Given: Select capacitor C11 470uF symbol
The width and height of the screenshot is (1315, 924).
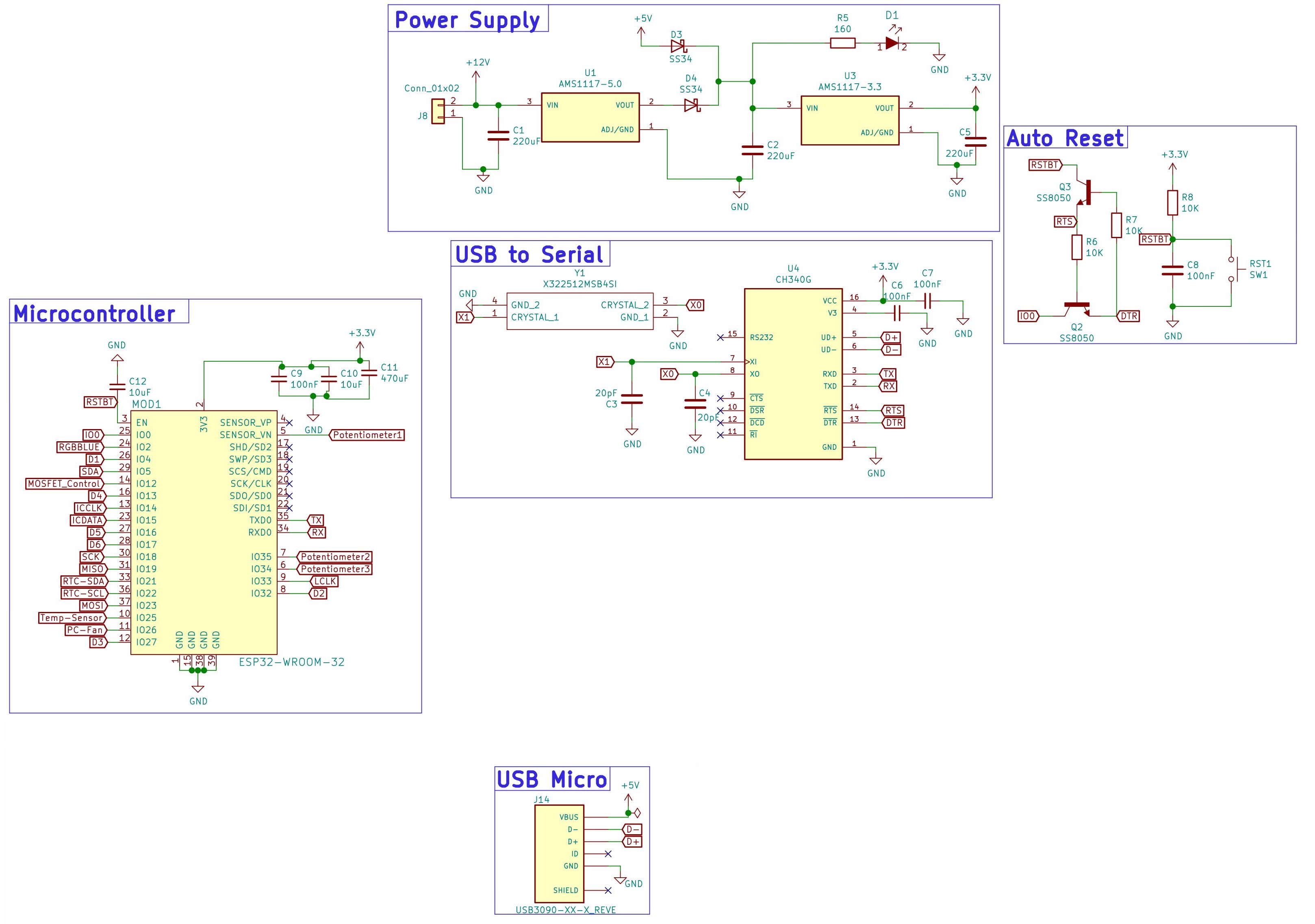Looking at the screenshot, I should tap(369, 373).
